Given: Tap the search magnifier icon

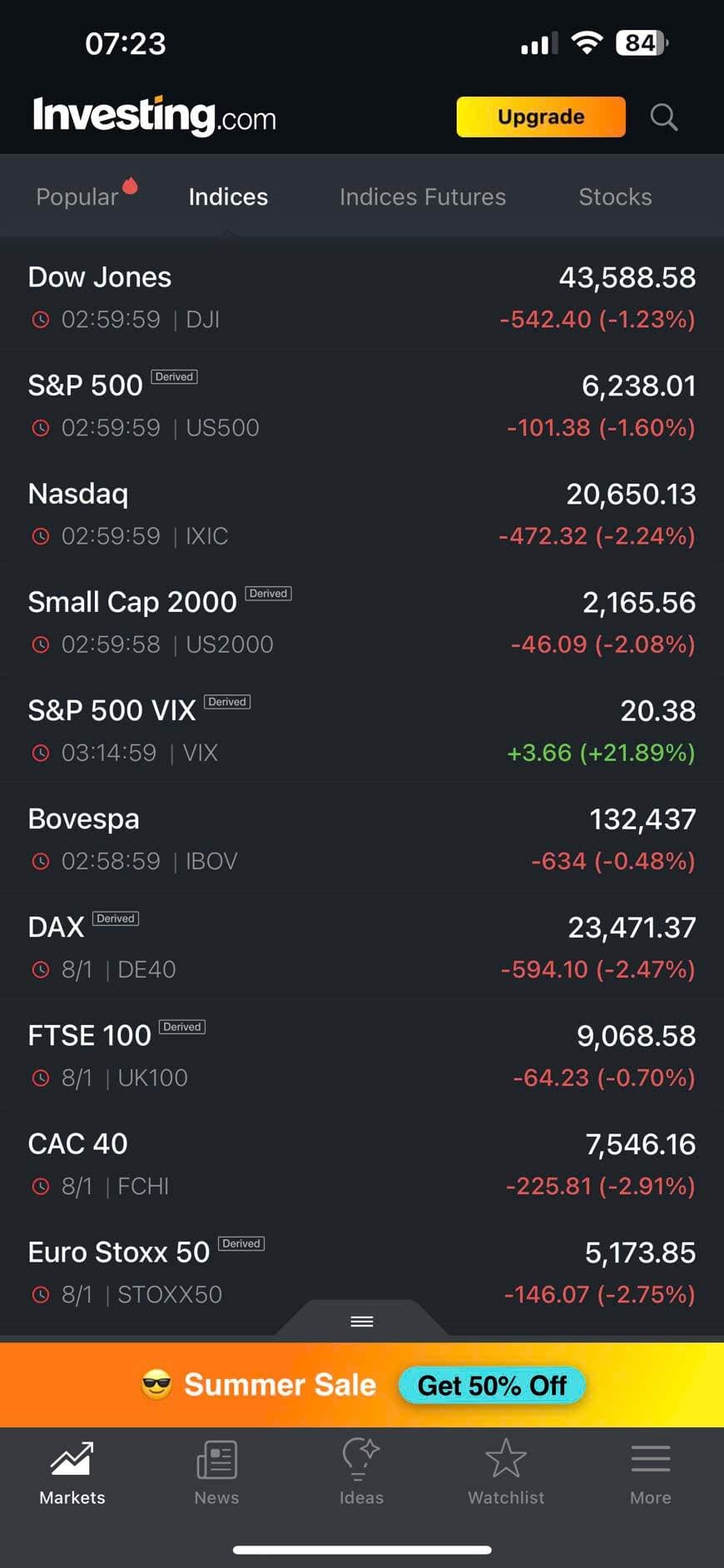Looking at the screenshot, I should (663, 117).
